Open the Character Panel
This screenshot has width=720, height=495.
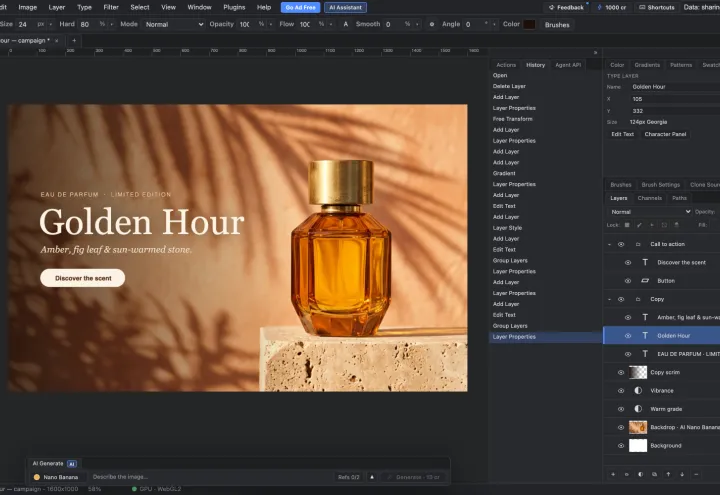(665, 134)
